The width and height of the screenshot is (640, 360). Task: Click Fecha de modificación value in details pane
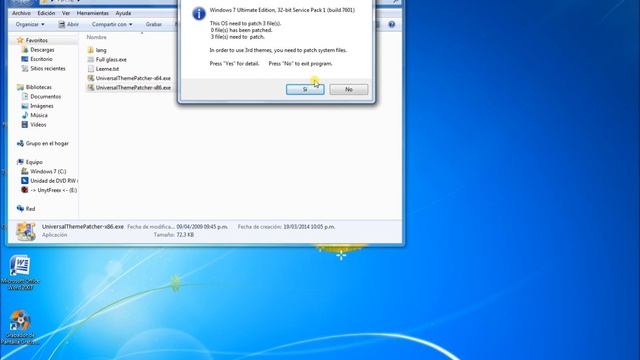coord(202,227)
